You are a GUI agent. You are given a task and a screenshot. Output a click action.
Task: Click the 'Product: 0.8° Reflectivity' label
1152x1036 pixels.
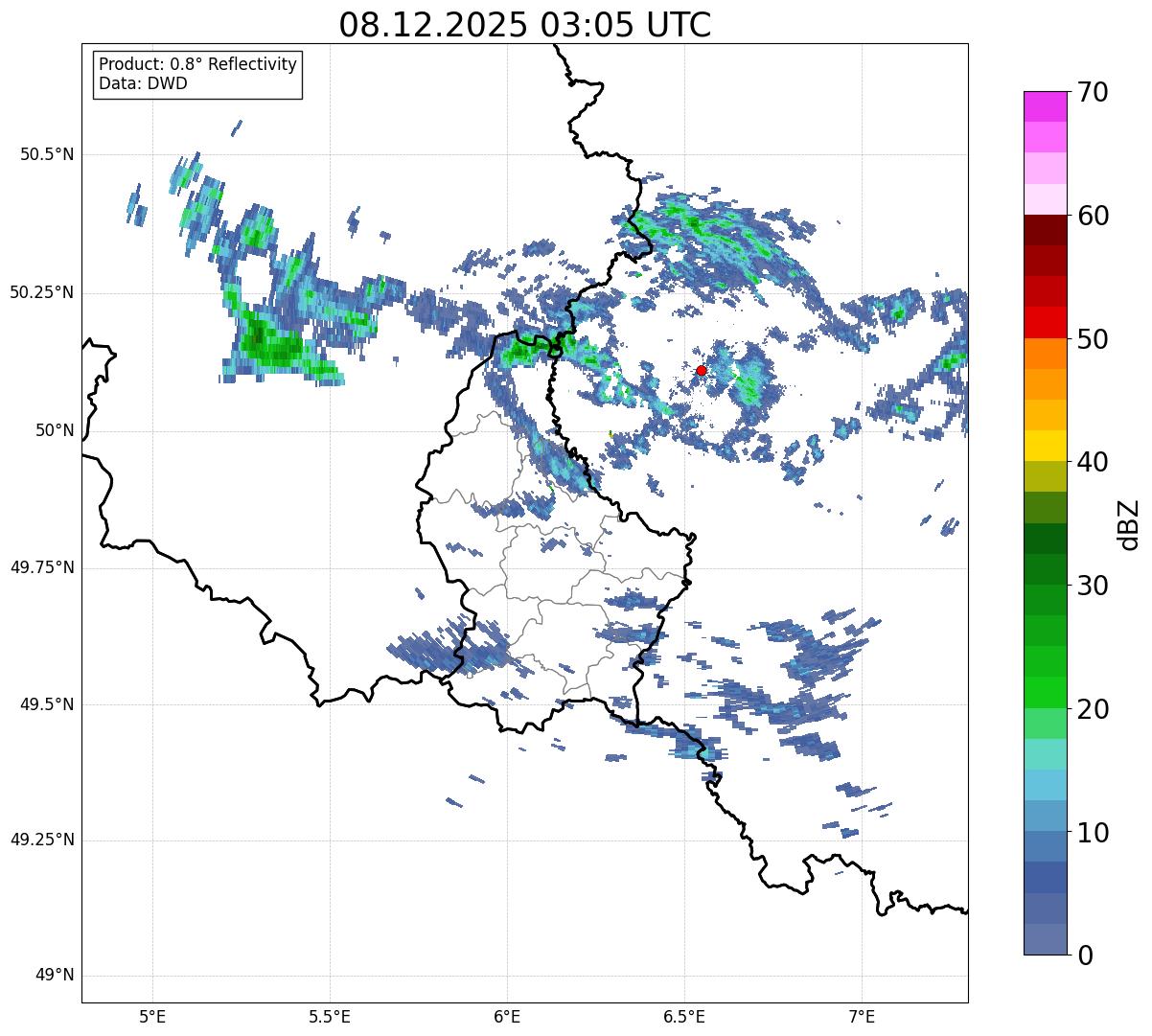198,64
